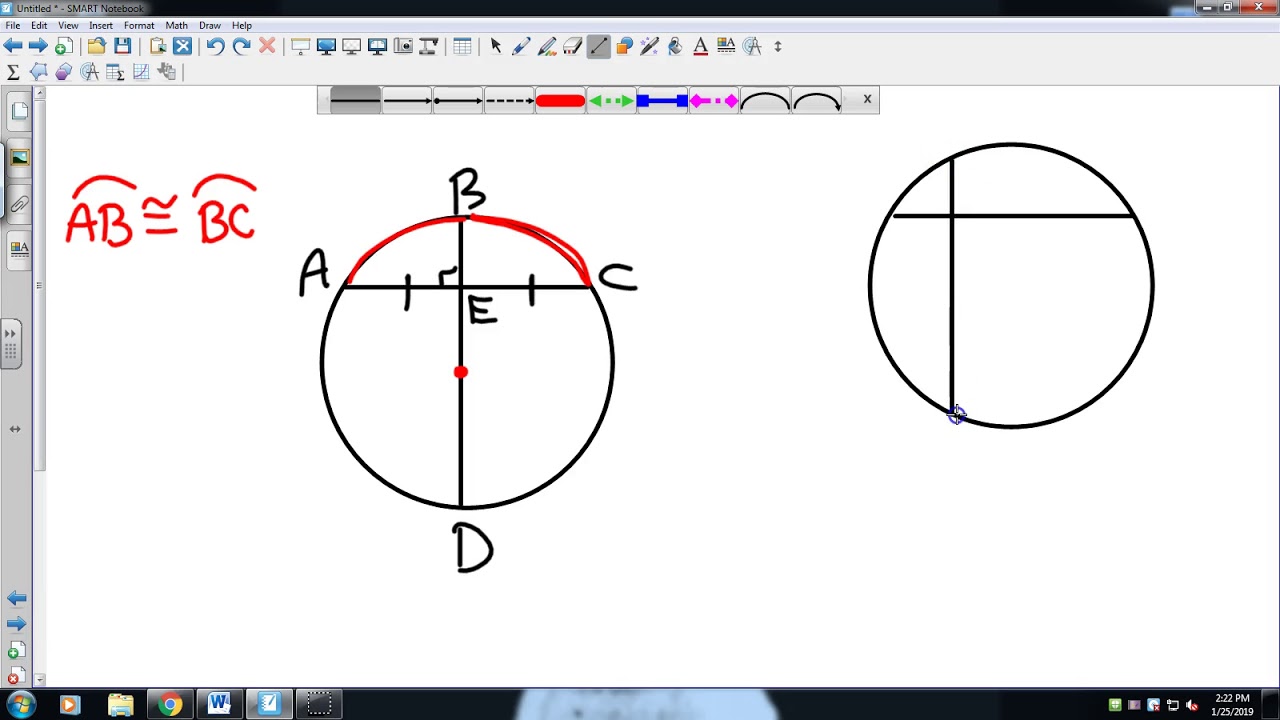
Task: Open the Insert menu
Action: (101, 25)
